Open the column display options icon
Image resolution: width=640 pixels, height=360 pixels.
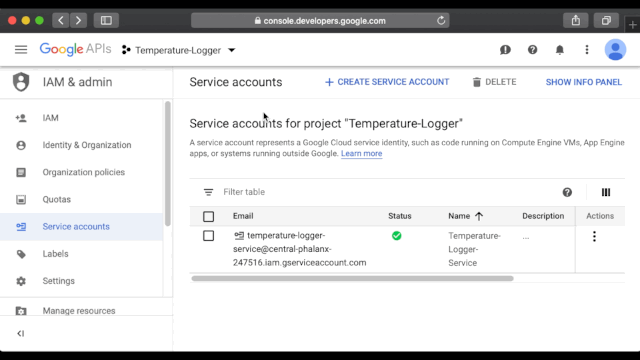pos(606,192)
